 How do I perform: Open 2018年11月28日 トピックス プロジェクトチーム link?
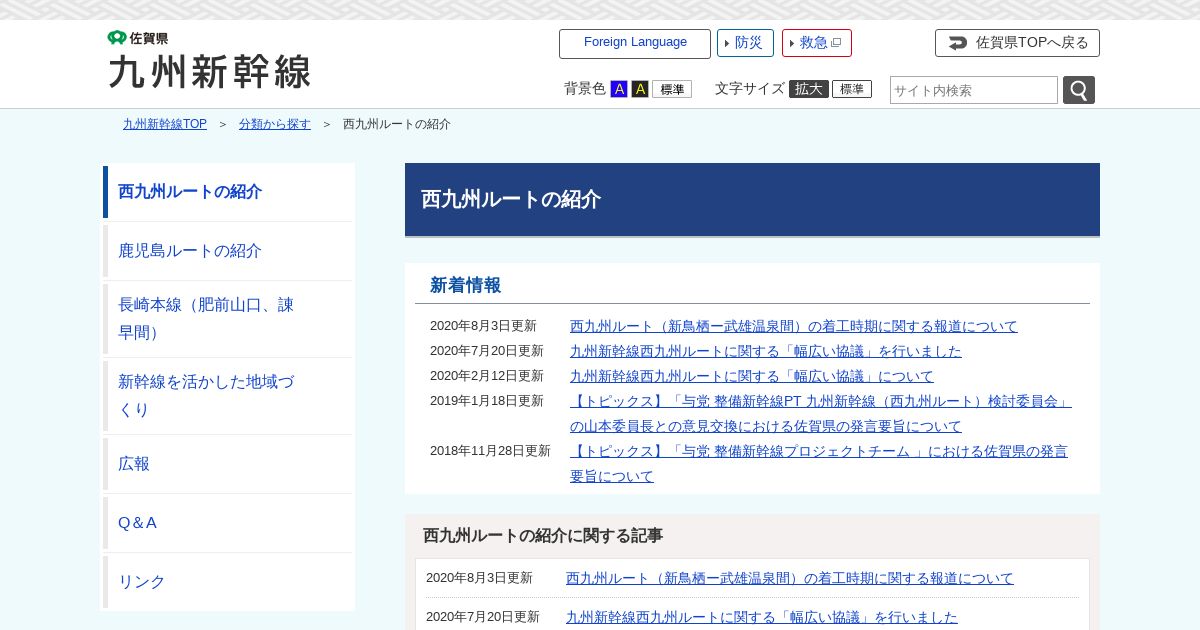(x=819, y=463)
